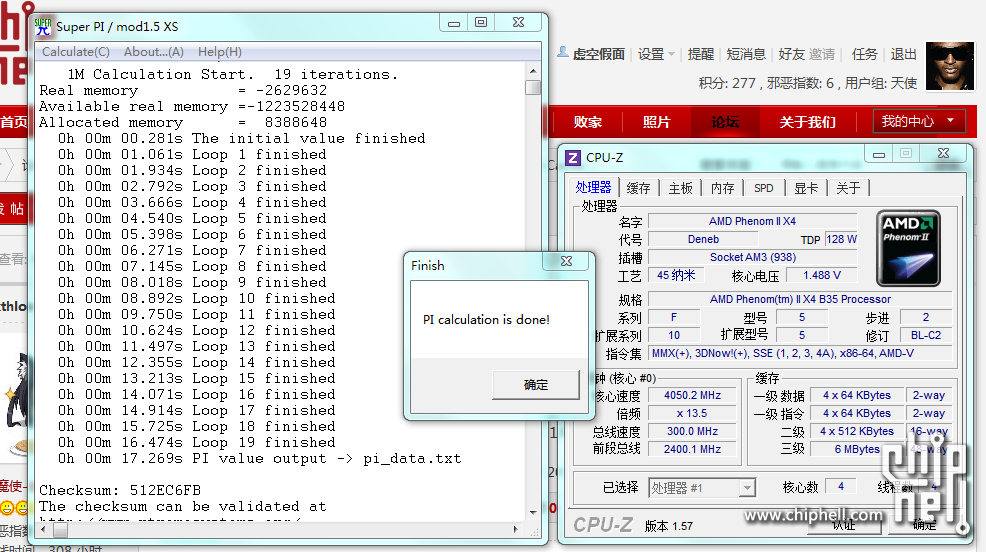Image resolution: width=986 pixels, height=552 pixels.
Task: Maximize the Super PI window
Action: click(x=481, y=23)
